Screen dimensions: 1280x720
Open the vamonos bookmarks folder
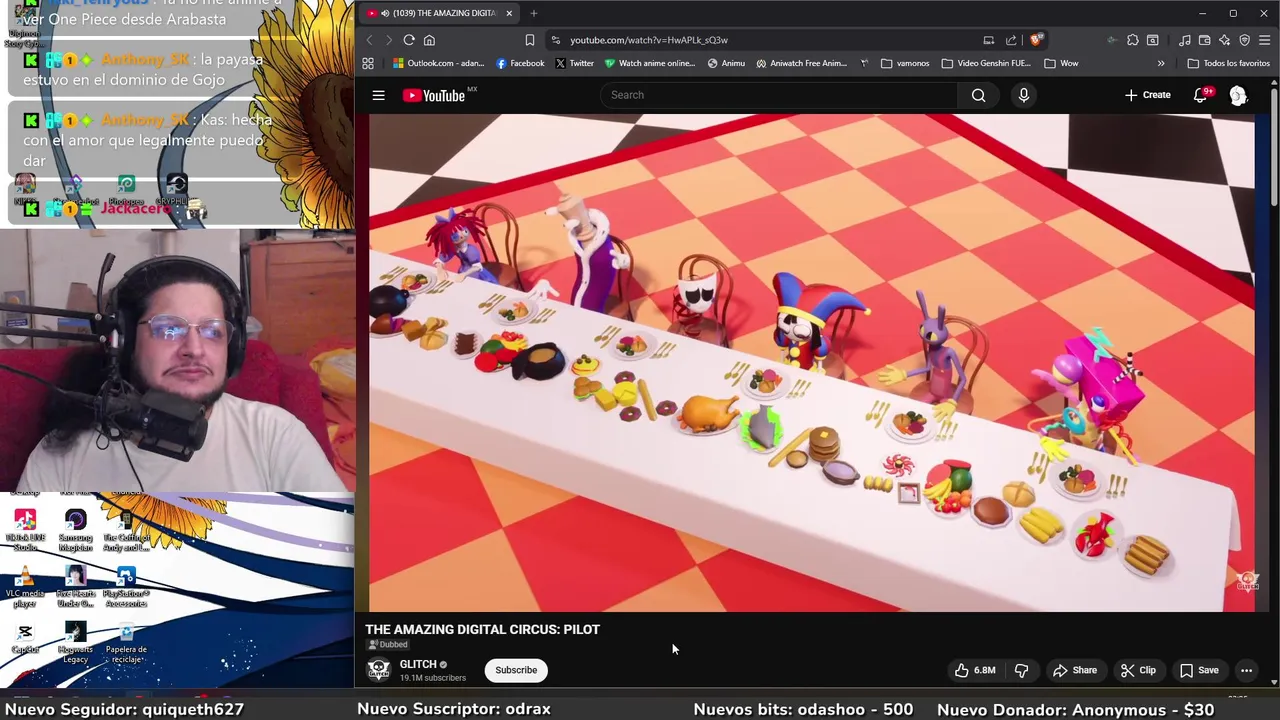pyautogui.click(x=905, y=63)
